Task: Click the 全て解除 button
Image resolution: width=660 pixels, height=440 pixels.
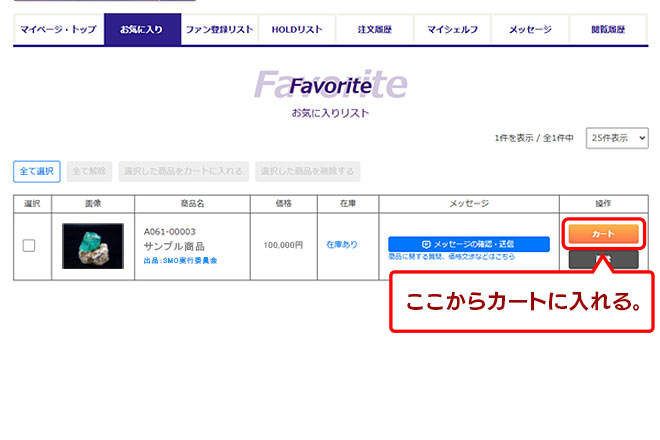Action: point(90,171)
